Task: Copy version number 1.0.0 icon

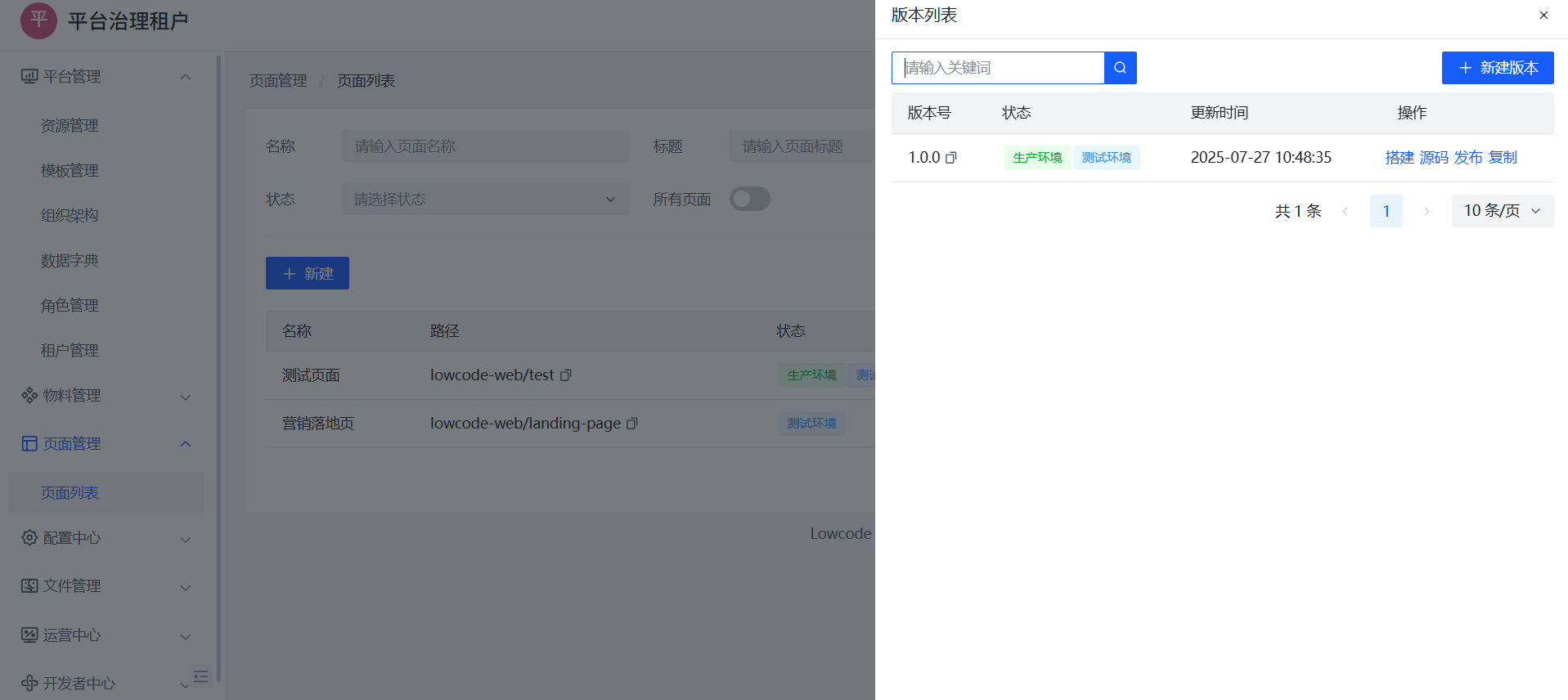Action: point(951,158)
